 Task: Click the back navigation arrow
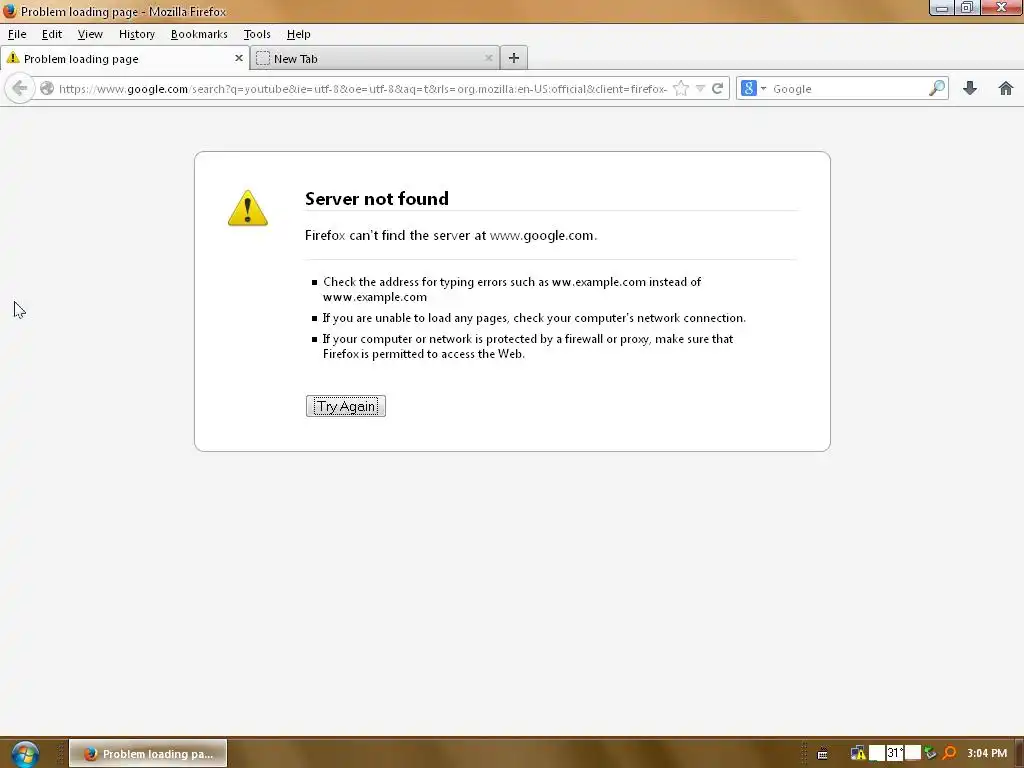click(x=20, y=88)
